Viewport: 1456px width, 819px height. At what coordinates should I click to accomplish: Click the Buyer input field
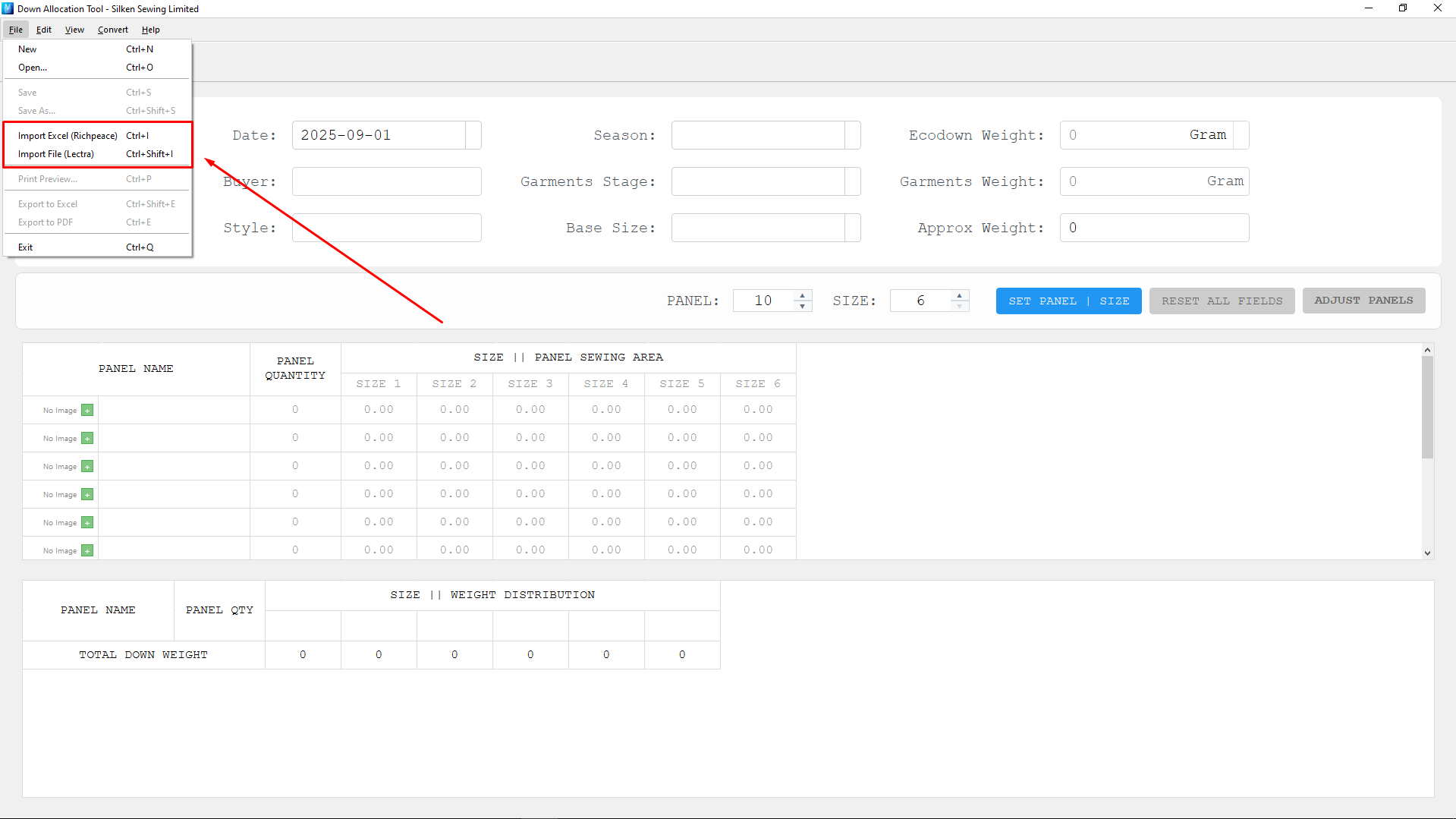point(386,182)
